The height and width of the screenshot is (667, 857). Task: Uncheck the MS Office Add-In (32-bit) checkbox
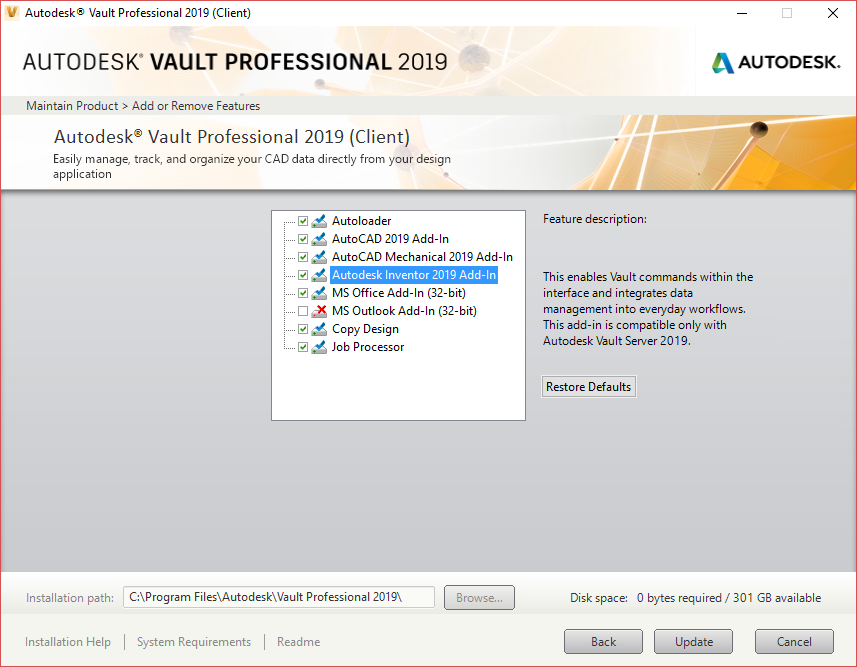coord(303,293)
